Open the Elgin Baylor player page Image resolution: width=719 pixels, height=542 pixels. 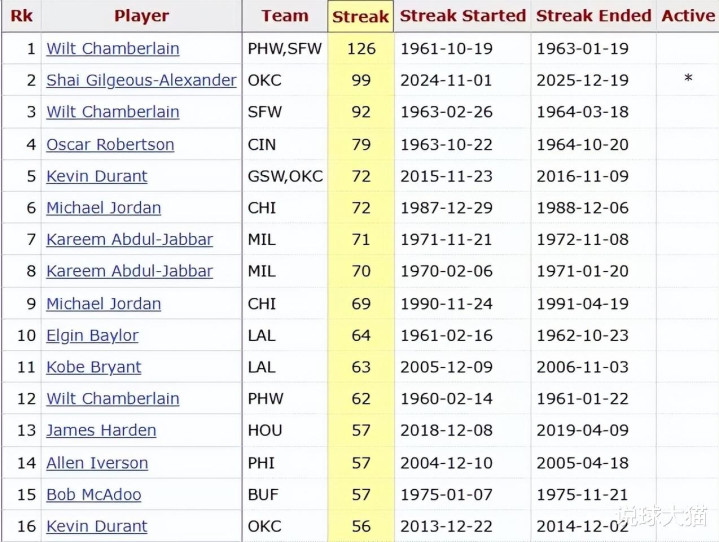click(x=92, y=335)
